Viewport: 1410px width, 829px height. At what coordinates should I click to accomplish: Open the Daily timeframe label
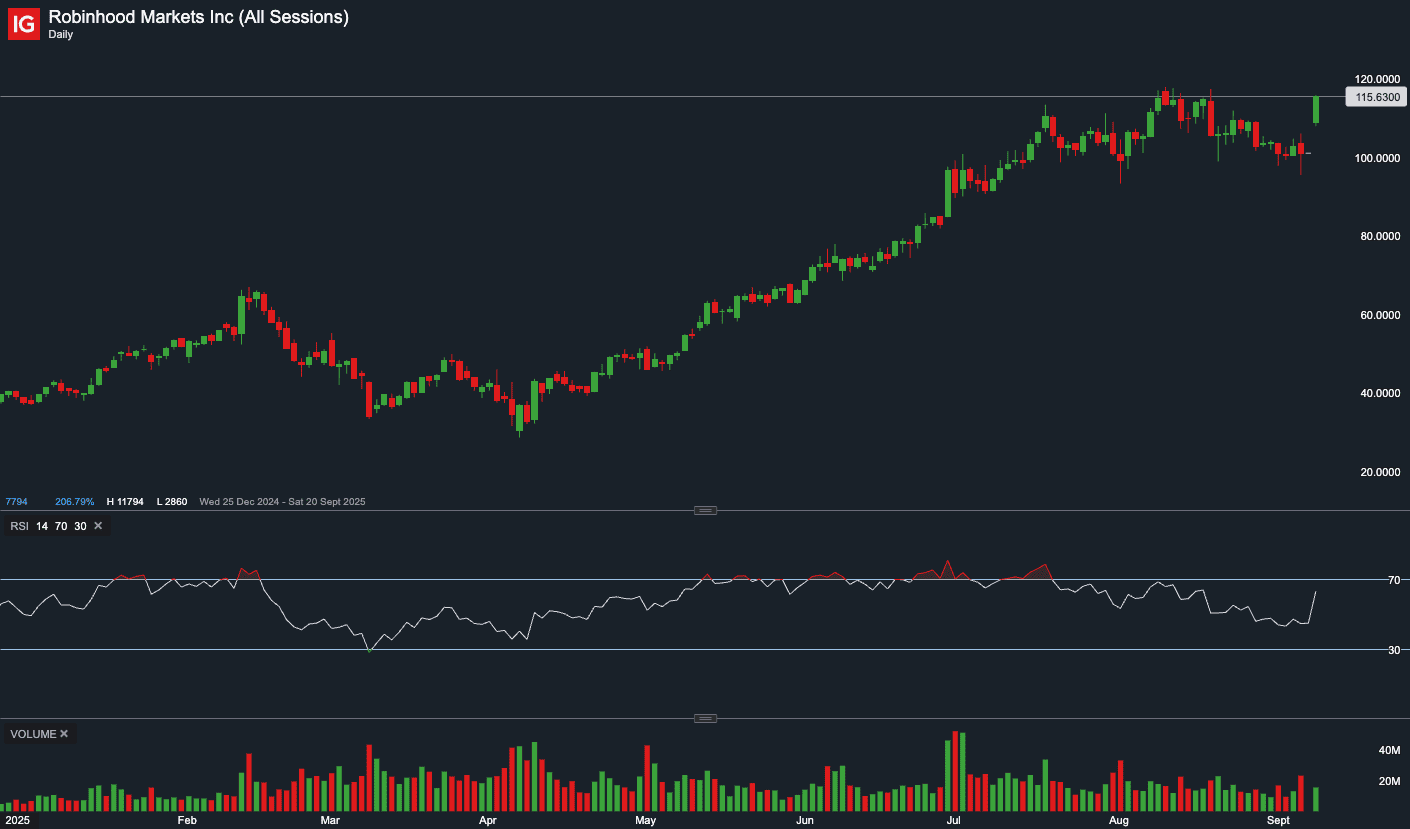pos(61,35)
